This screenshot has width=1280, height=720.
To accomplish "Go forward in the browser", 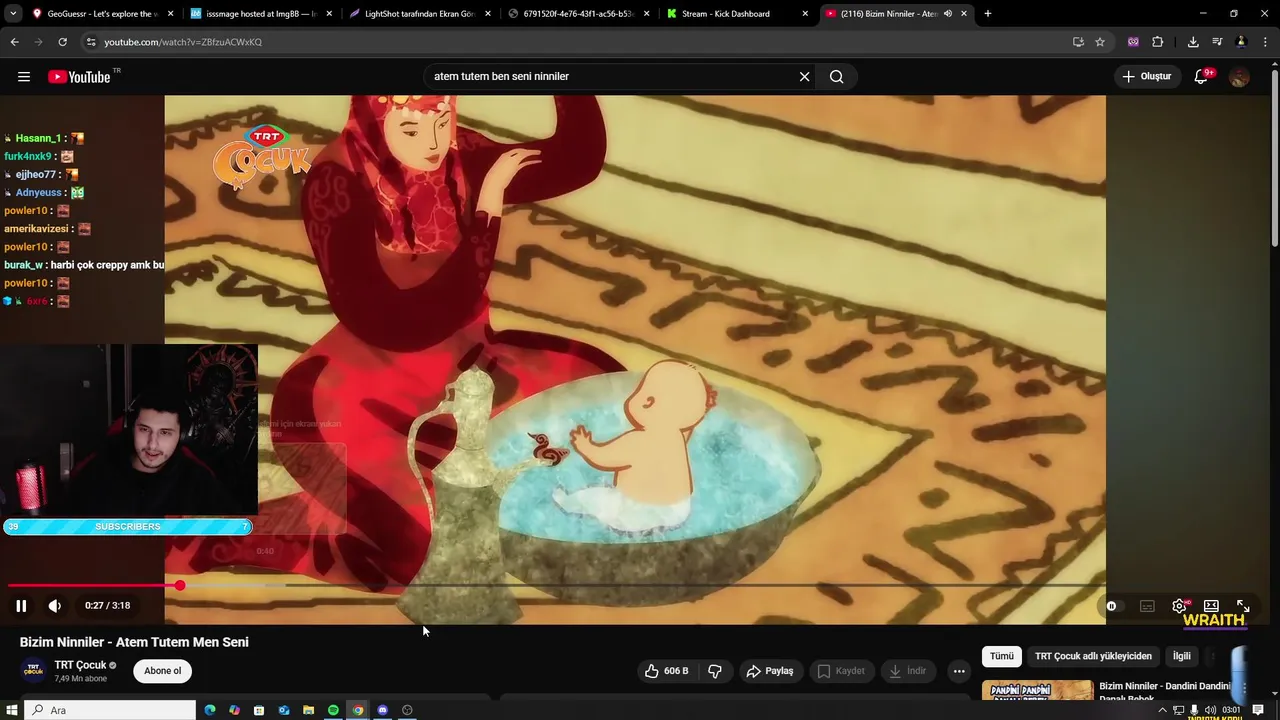I will click(38, 42).
